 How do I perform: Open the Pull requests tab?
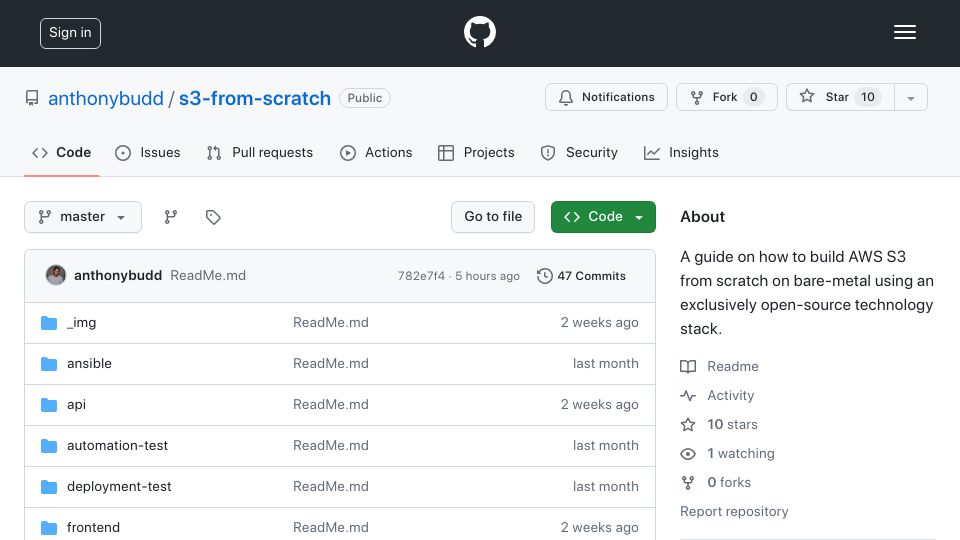pyautogui.click(x=260, y=152)
